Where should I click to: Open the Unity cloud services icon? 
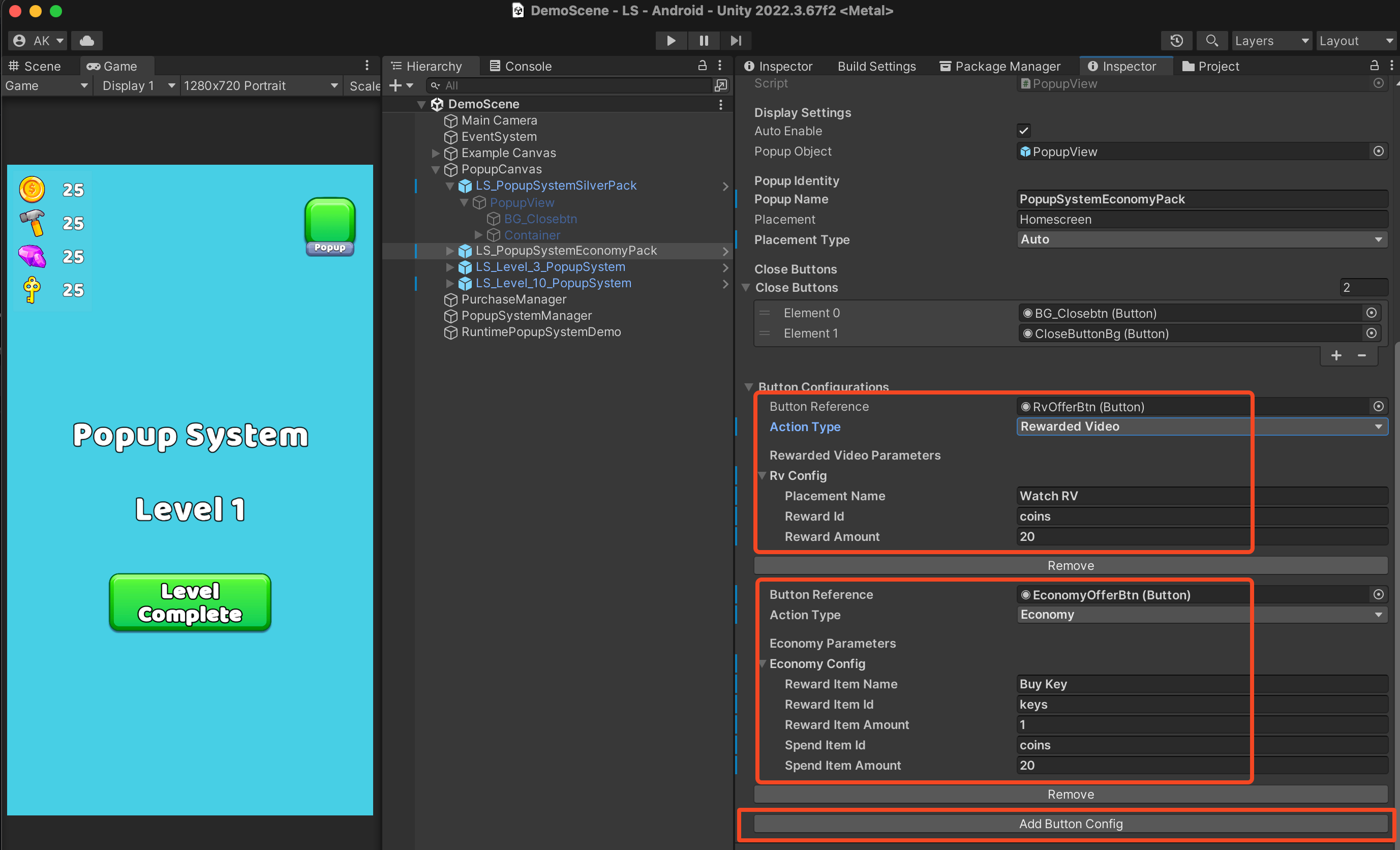[86, 41]
